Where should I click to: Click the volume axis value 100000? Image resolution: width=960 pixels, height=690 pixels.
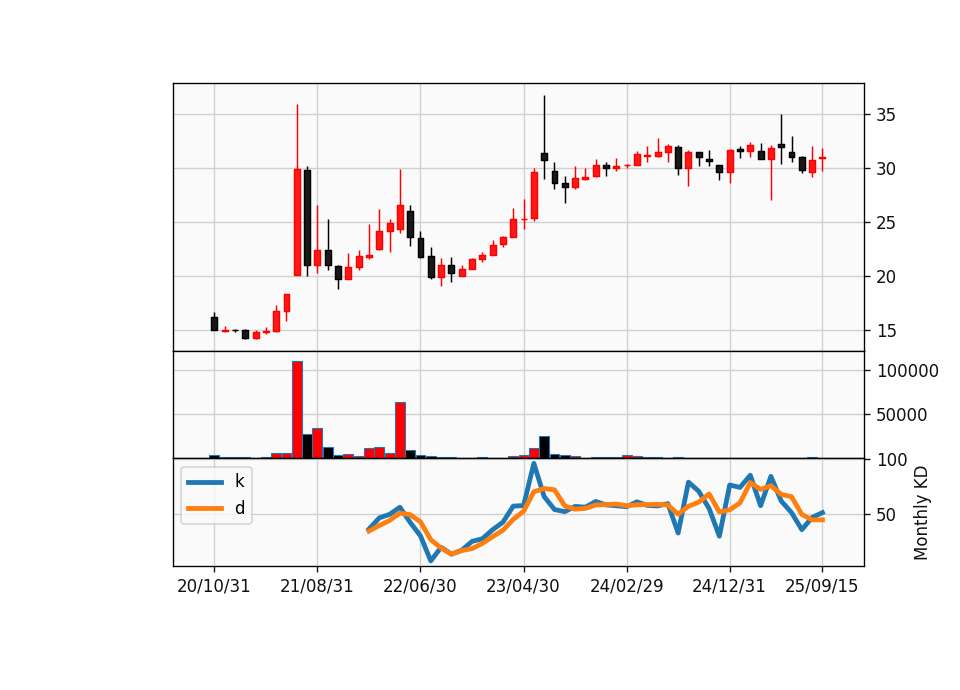(907, 371)
